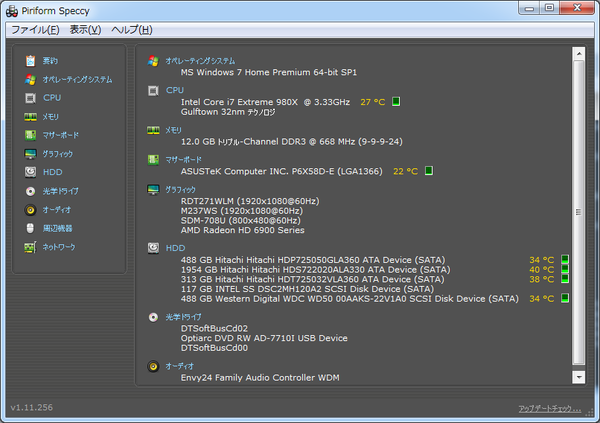Click Windows flag icon in summary panel
Screen dimensions: 600x423
point(153,61)
